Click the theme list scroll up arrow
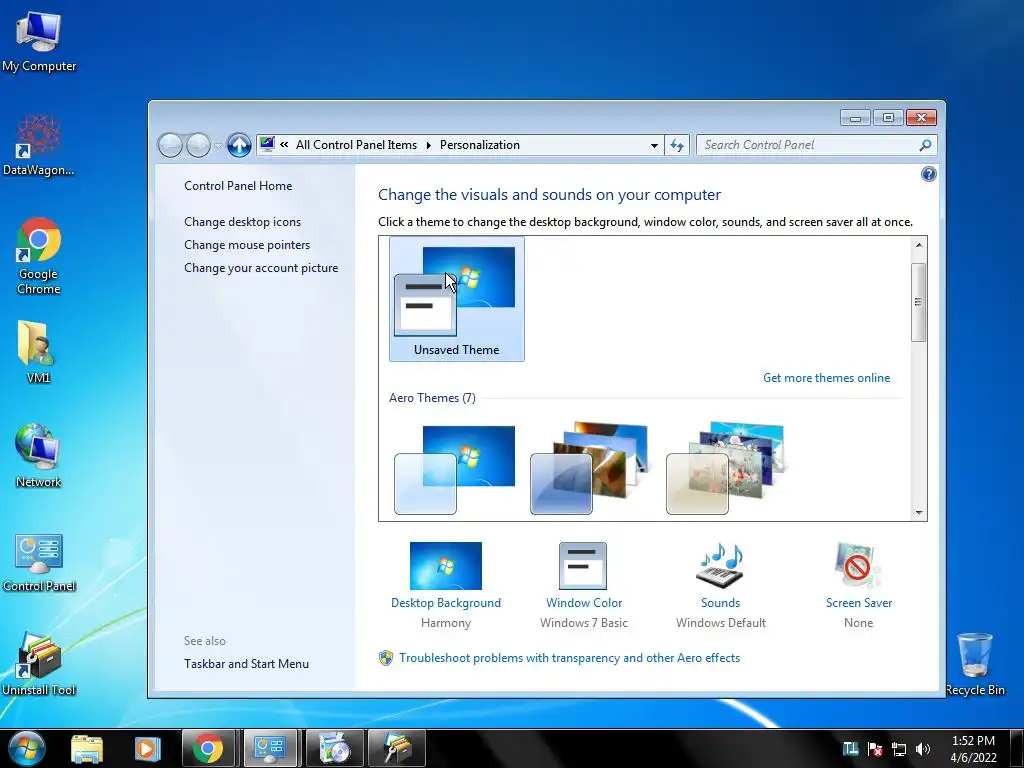The image size is (1024, 768). pyautogui.click(x=918, y=245)
